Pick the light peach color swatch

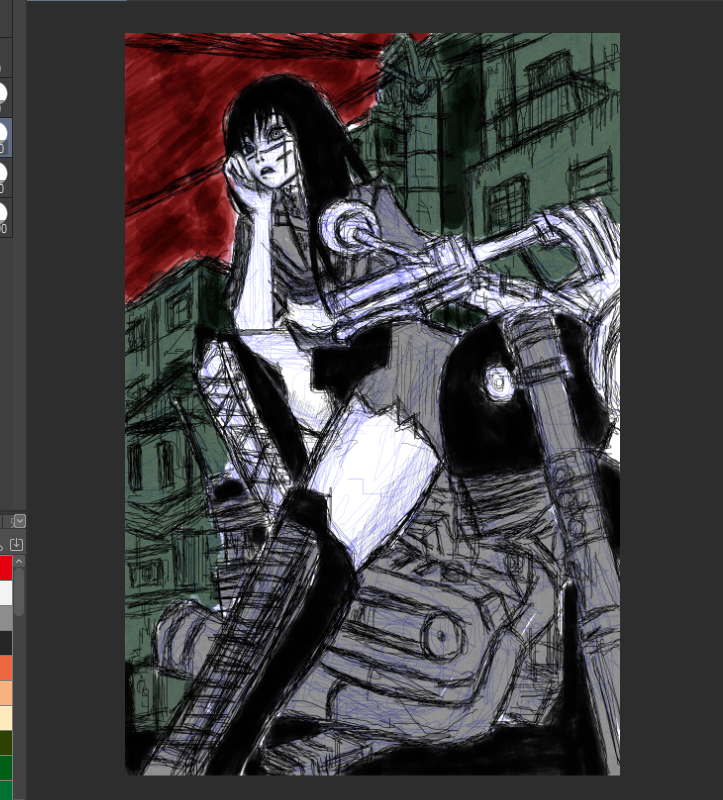(6, 693)
